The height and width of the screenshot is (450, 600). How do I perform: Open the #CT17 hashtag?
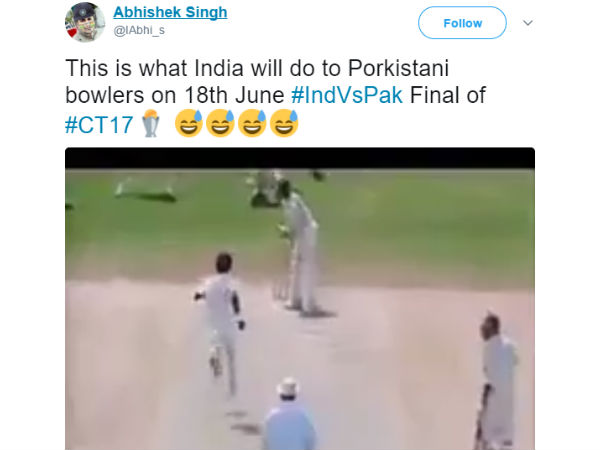pyautogui.click(x=99, y=125)
